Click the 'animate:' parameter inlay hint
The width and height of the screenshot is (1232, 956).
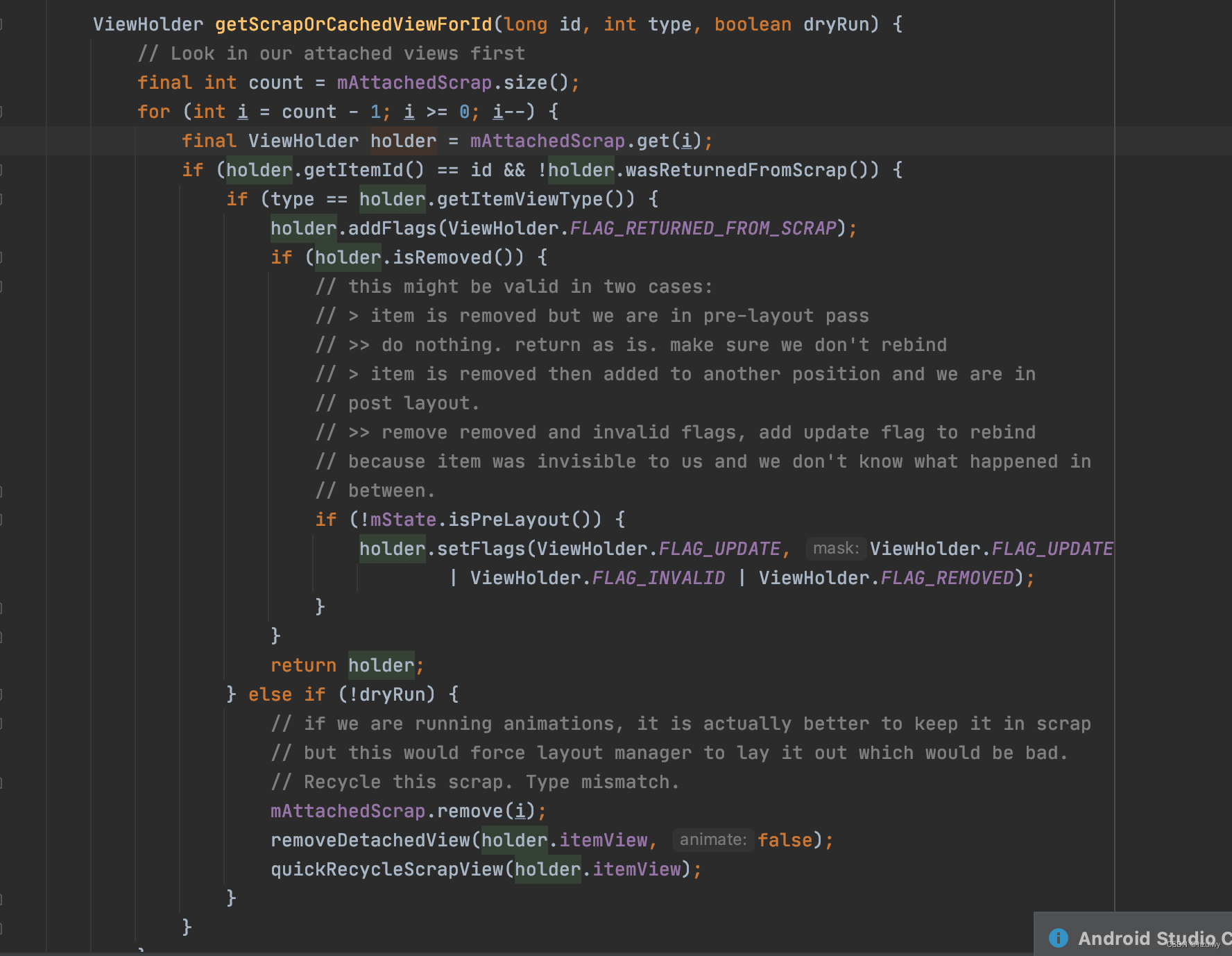(x=713, y=840)
